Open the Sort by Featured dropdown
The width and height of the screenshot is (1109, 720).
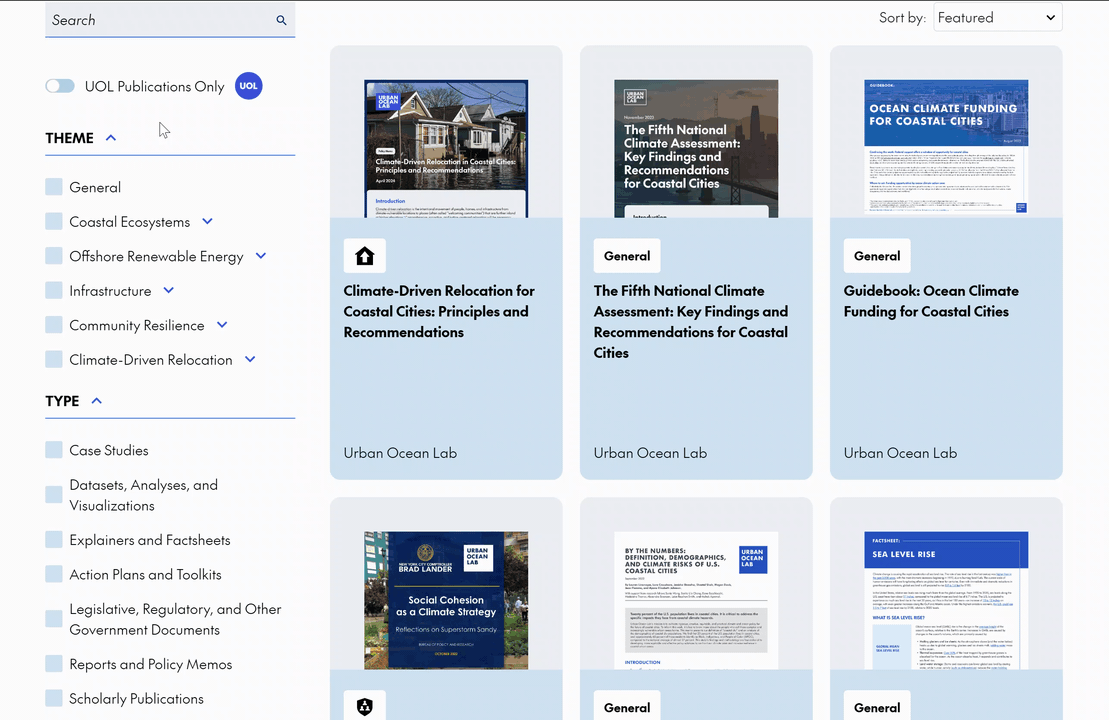[x=997, y=18]
